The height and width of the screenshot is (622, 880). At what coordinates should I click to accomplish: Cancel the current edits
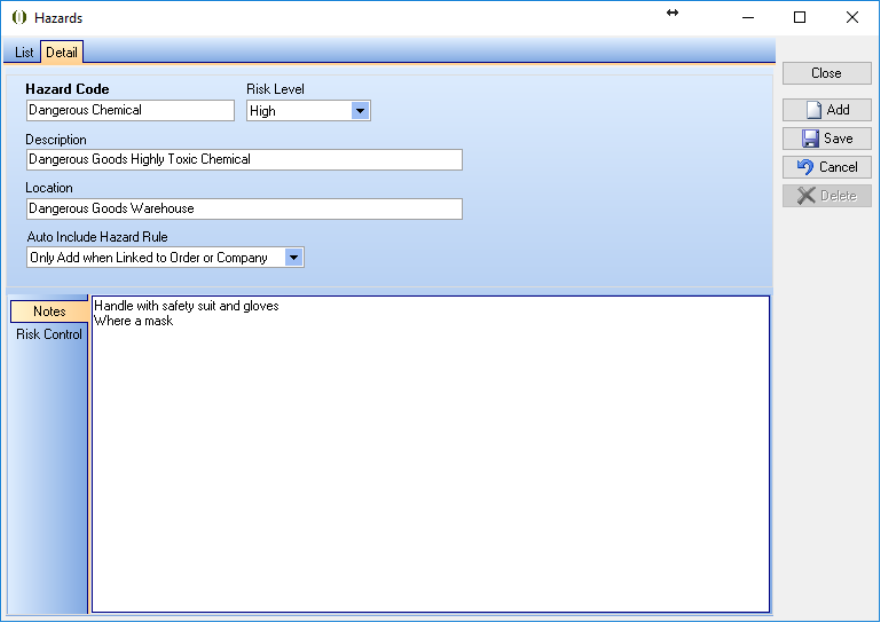point(827,167)
